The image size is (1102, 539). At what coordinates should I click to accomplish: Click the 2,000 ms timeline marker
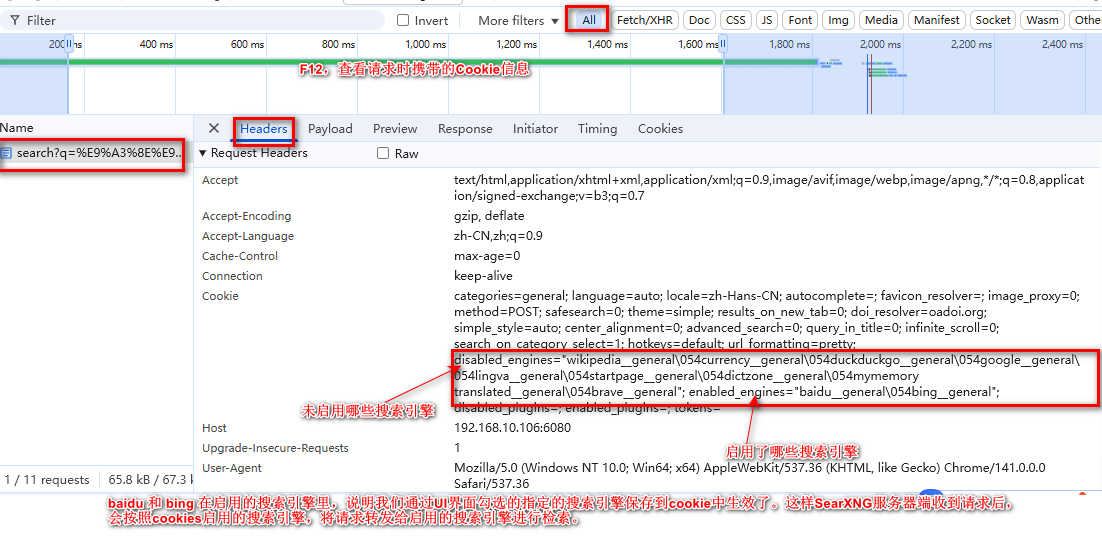pos(881,44)
